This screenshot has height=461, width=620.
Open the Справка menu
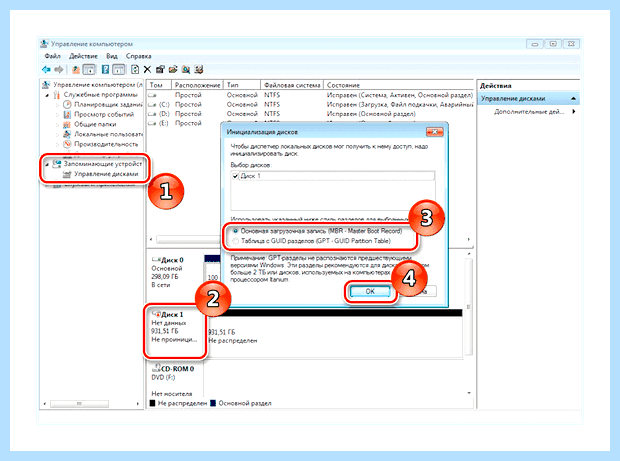click(138, 56)
